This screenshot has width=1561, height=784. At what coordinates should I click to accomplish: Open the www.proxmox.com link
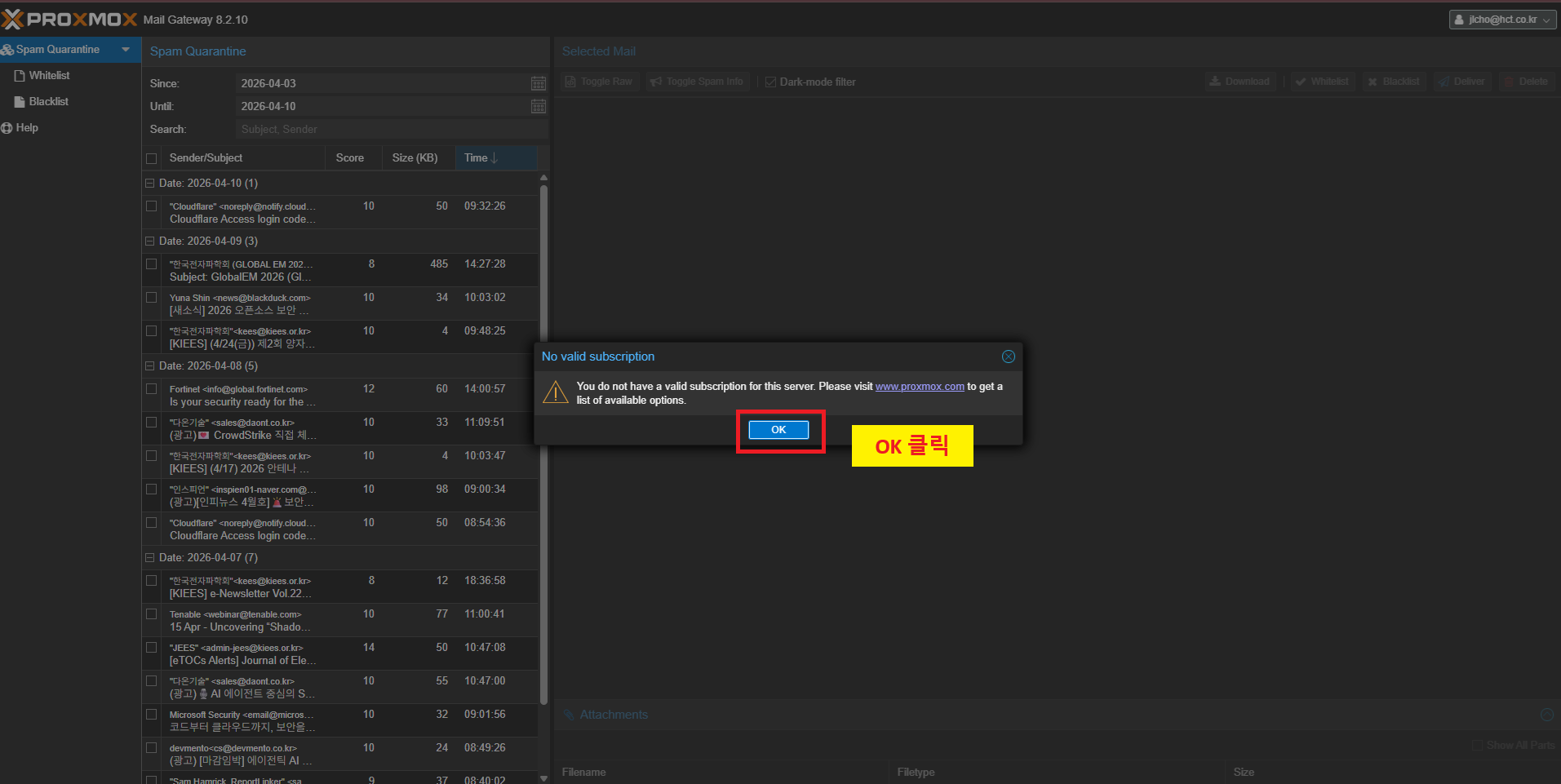tap(920, 387)
